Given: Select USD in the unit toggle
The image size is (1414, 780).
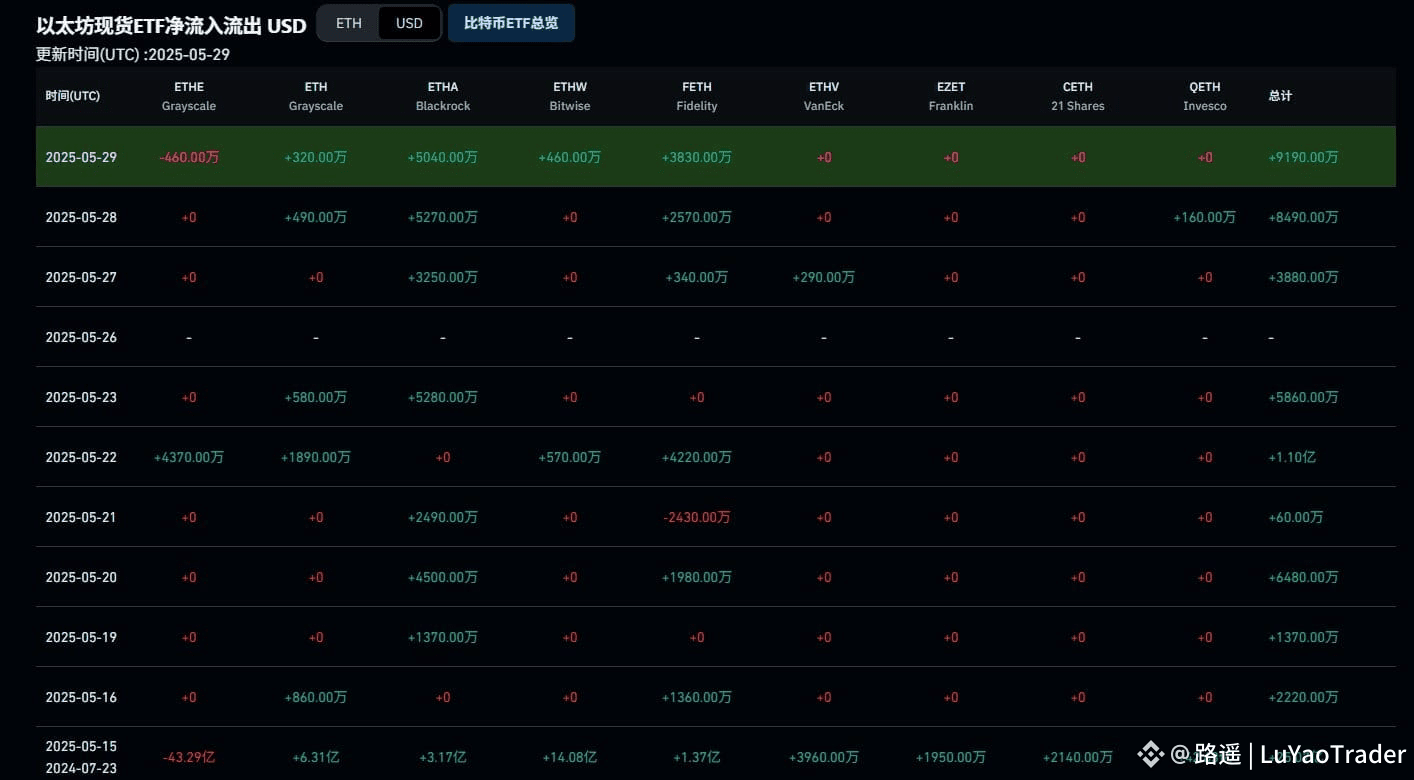Looking at the screenshot, I should (x=409, y=23).
